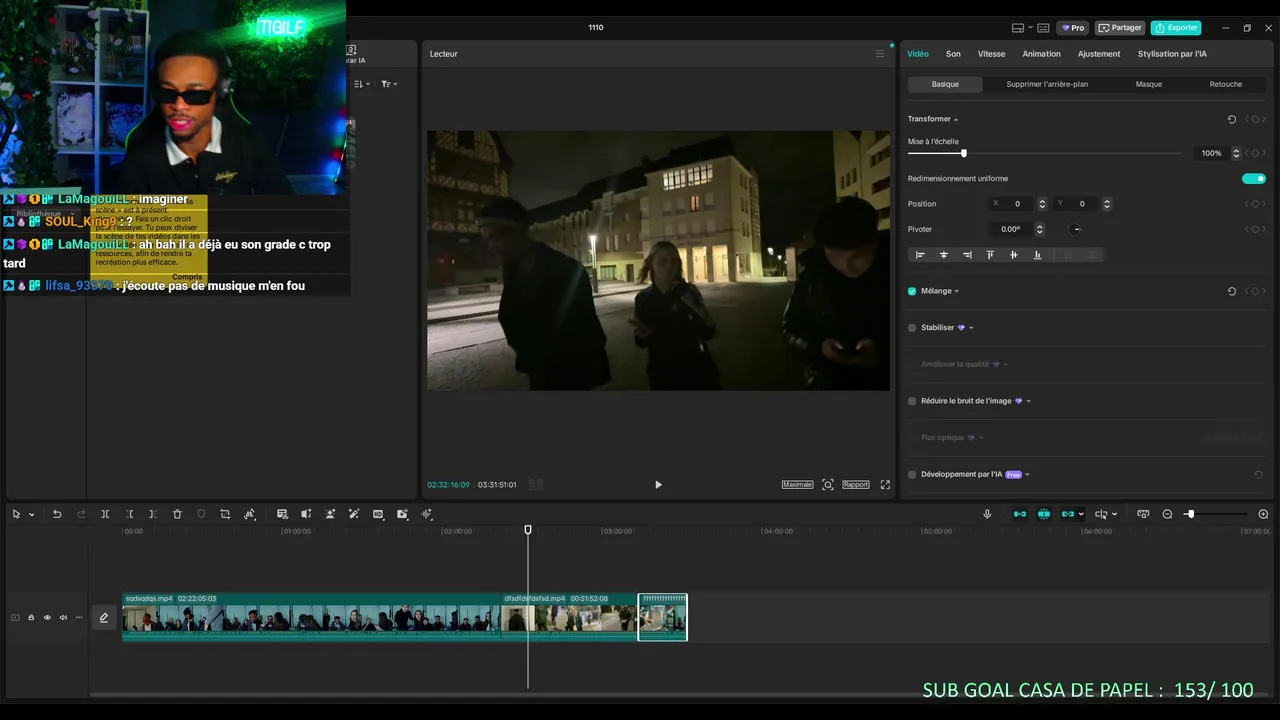Click the timeline zoom-out magnifier icon

1167,514
